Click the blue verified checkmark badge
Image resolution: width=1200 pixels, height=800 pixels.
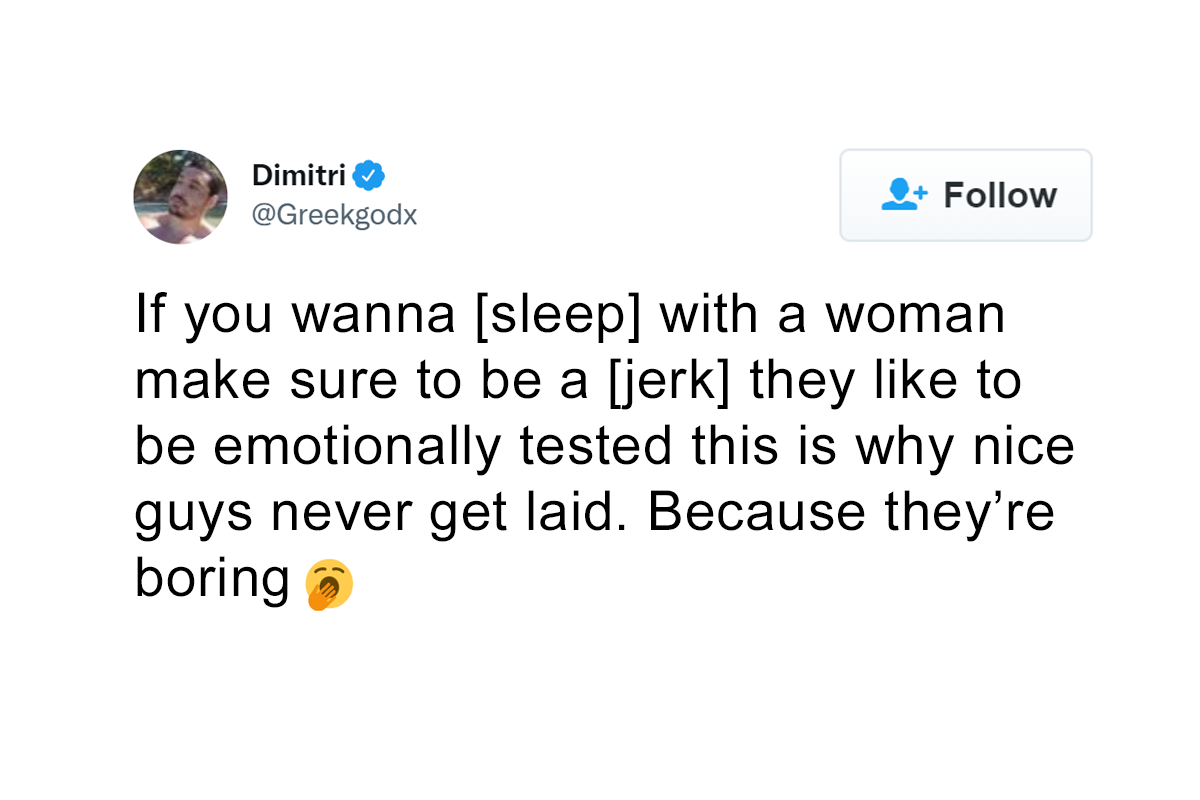click(369, 173)
